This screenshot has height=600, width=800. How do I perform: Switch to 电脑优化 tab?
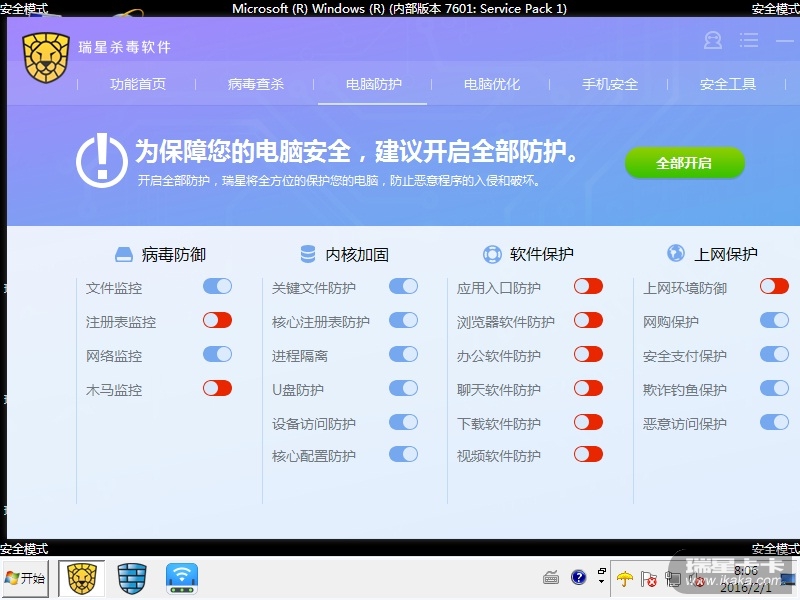pyautogui.click(x=491, y=84)
